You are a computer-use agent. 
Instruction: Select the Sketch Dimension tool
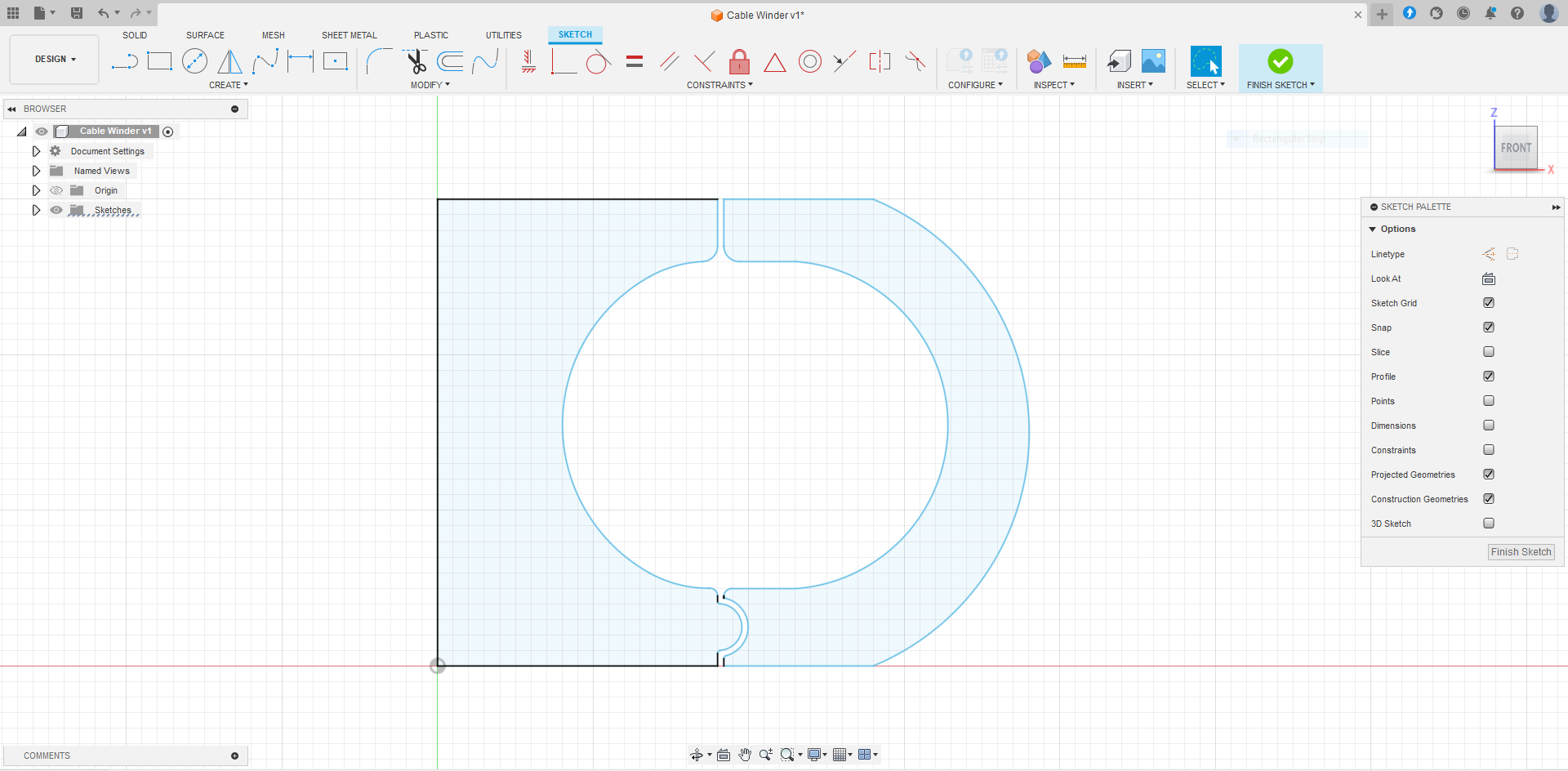pos(301,61)
